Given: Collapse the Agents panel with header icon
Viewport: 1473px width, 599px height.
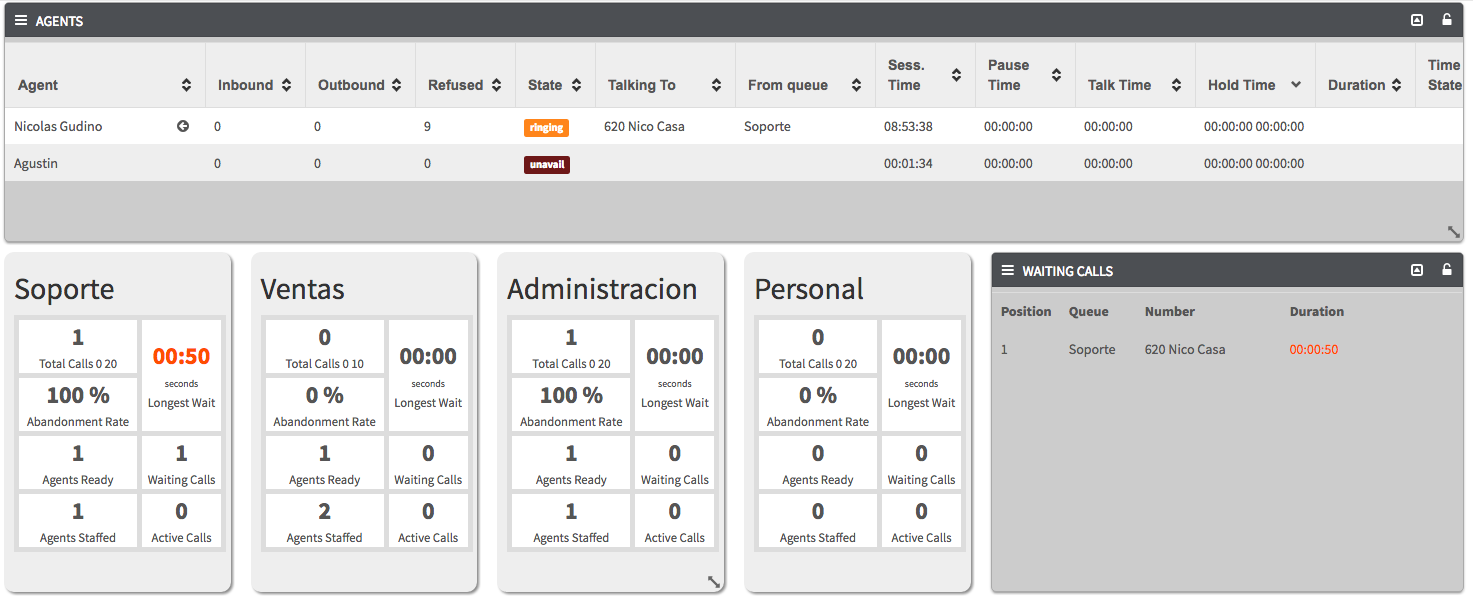Looking at the screenshot, I should [1417, 20].
